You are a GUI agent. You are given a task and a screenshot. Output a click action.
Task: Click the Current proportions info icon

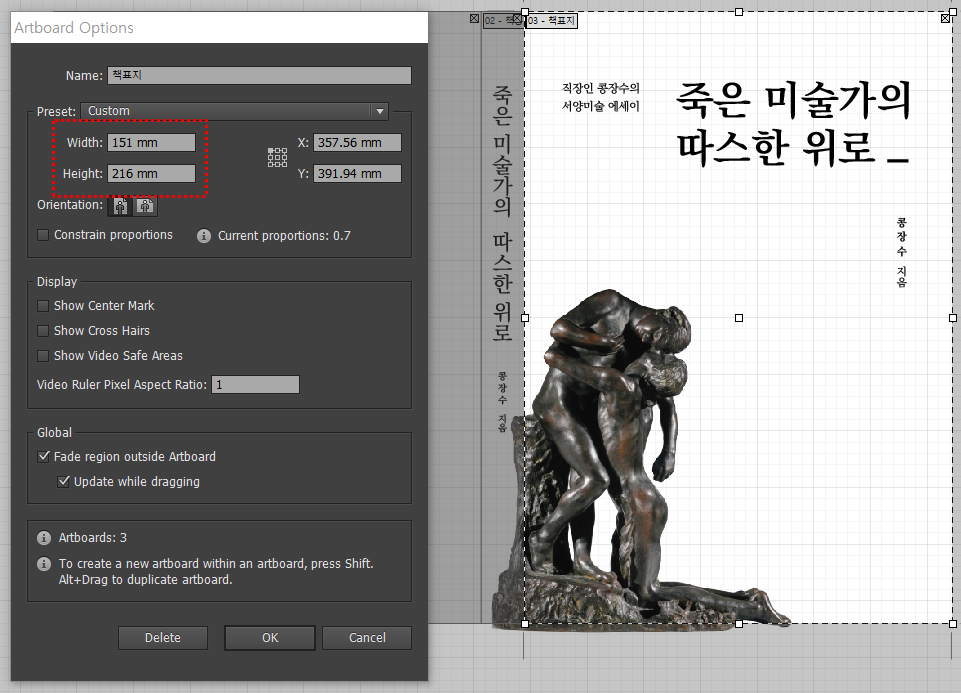pos(204,236)
